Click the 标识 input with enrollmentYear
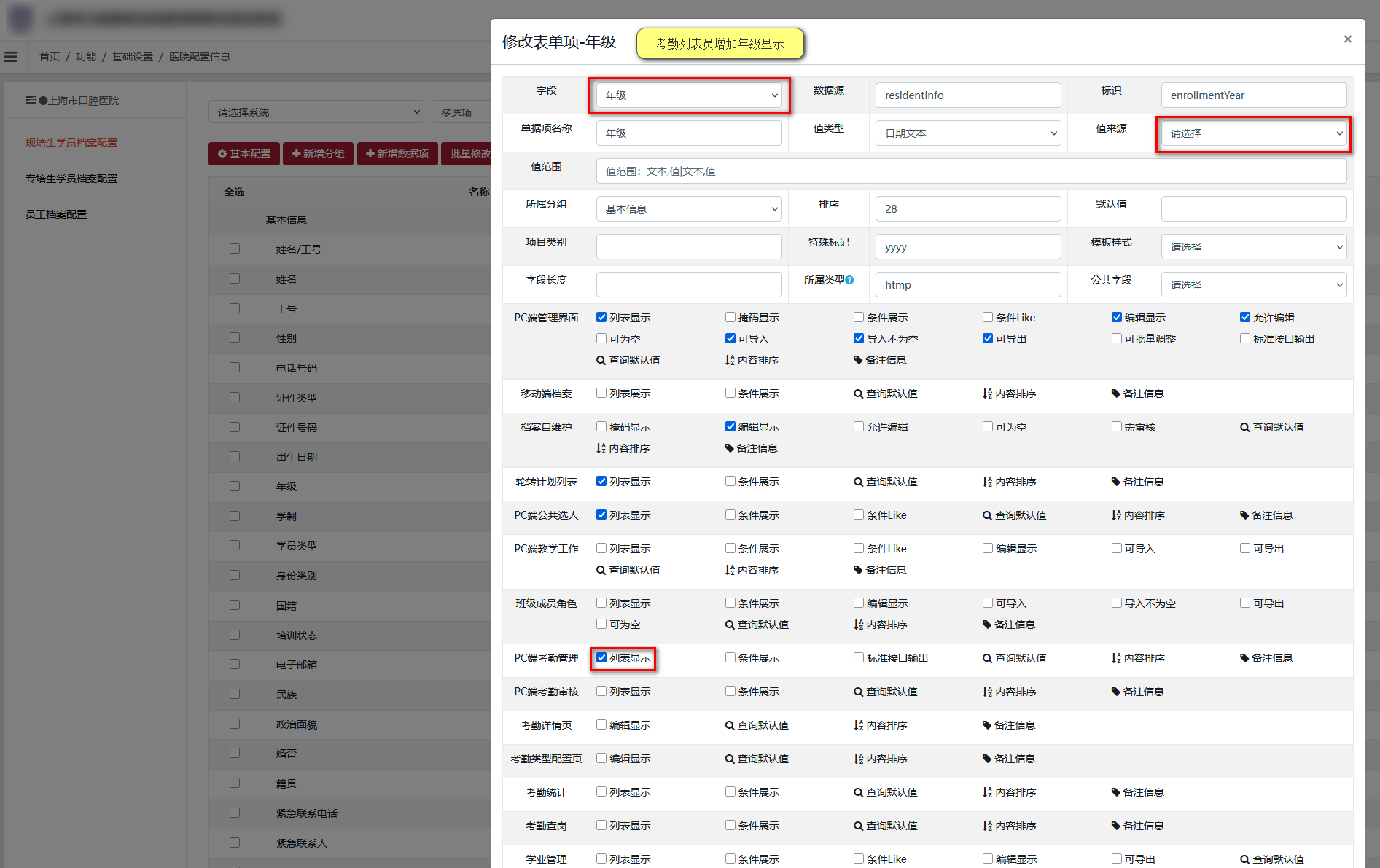This screenshot has width=1380, height=868. coord(1254,95)
